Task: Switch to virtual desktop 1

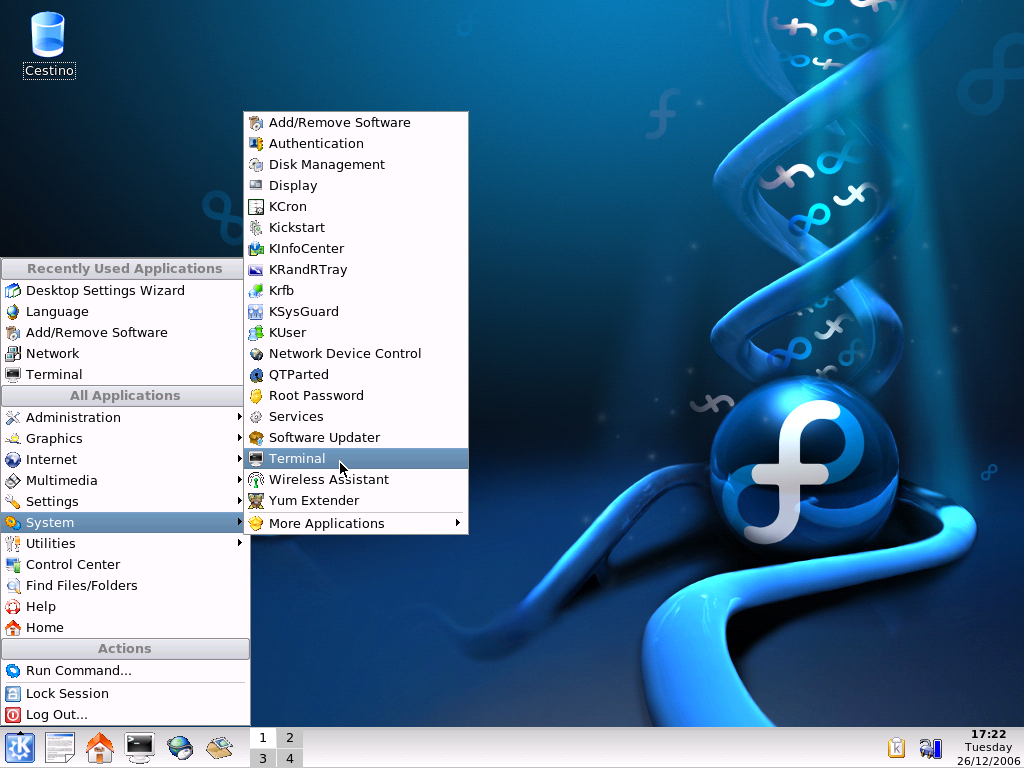Action: point(263,738)
